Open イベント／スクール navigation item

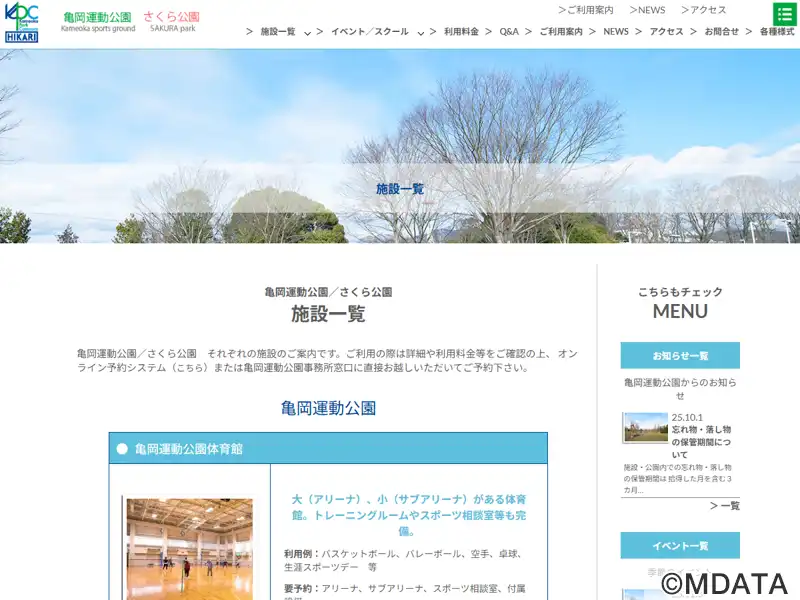coord(369,32)
